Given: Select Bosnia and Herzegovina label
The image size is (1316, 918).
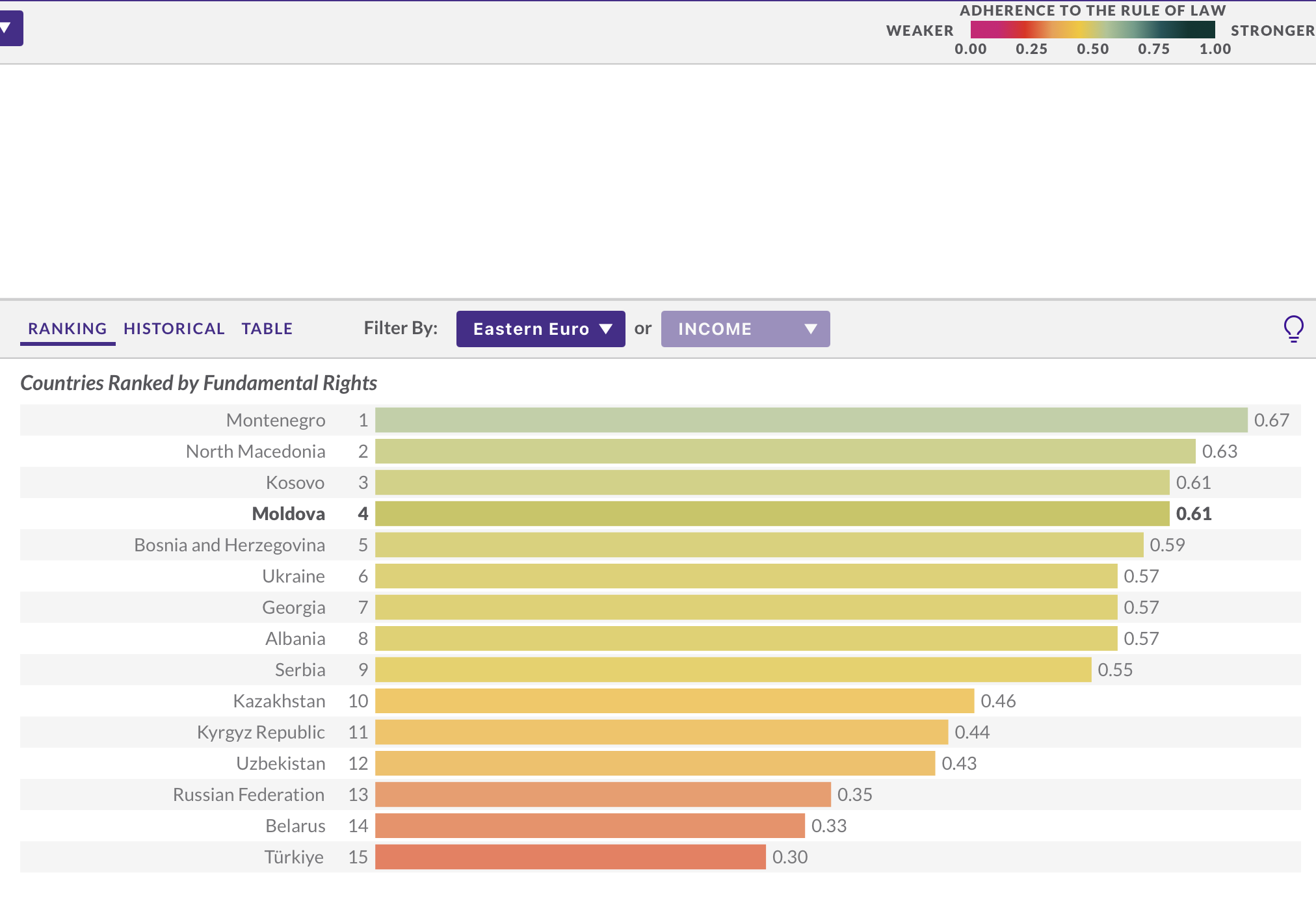Looking at the screenshot, I should tap(229, 545).
